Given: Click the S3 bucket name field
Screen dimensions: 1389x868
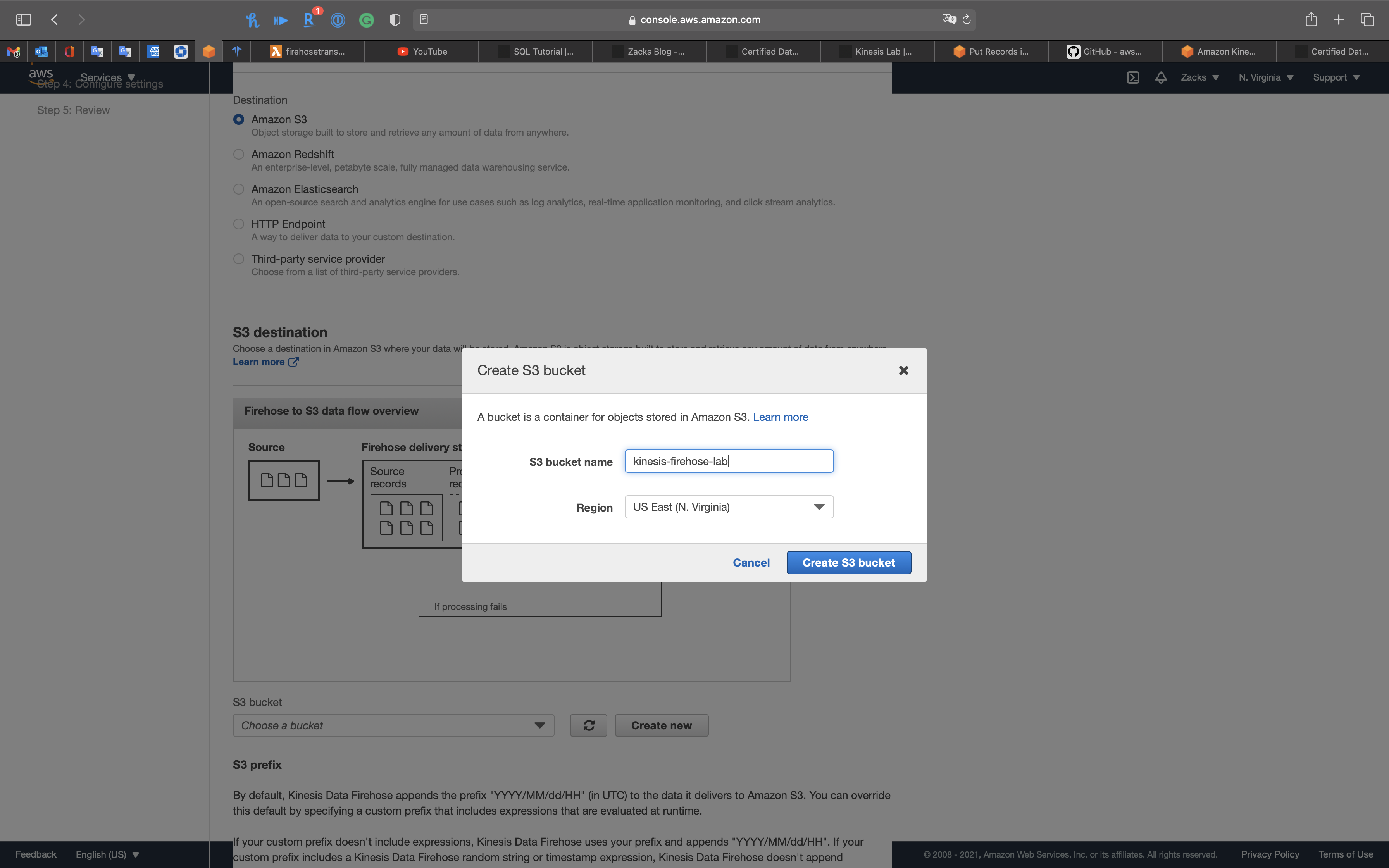Looking at the screenshot, I should pyautogui.click(x=729, y=462).
